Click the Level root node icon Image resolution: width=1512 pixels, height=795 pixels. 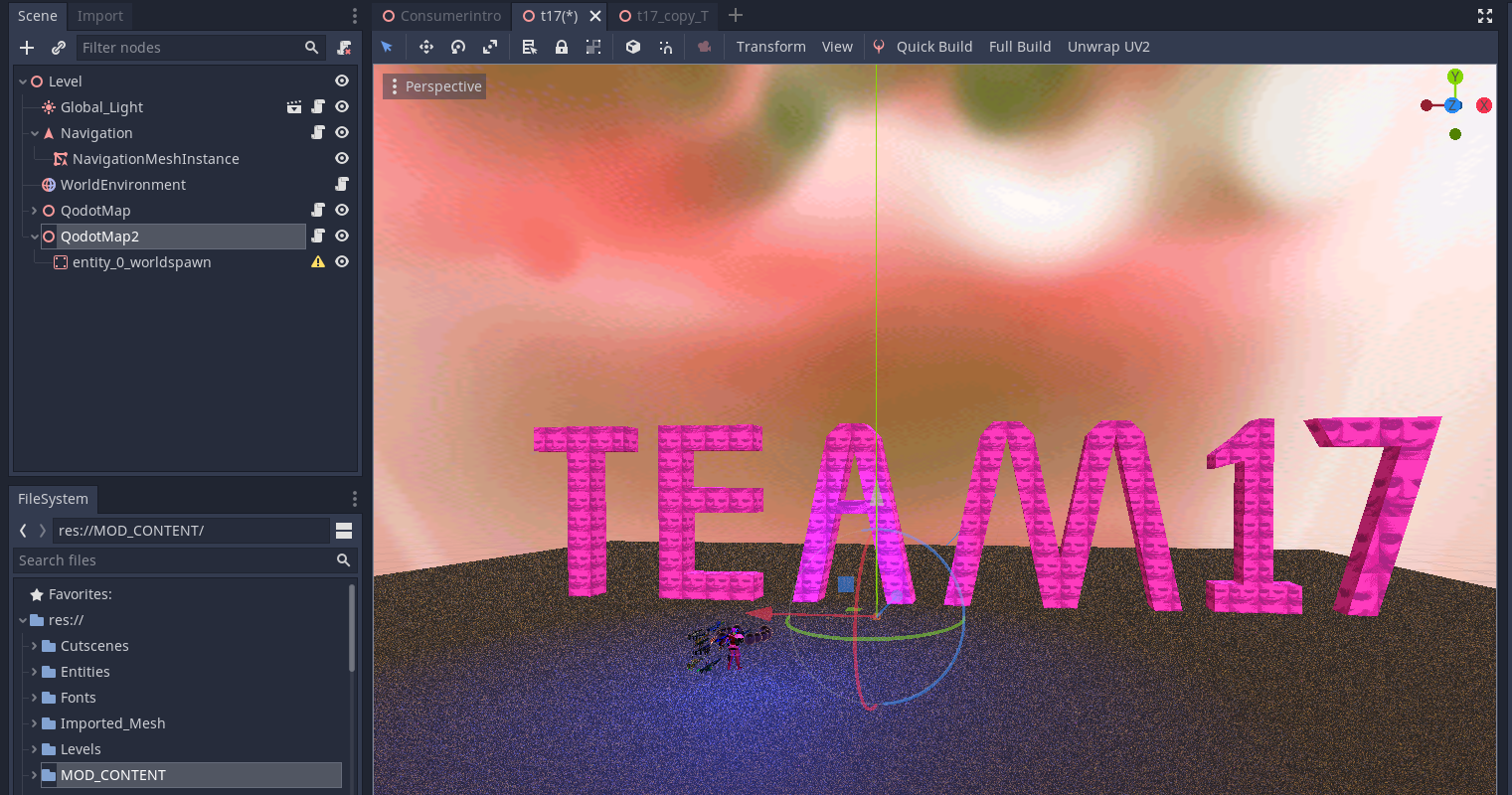click(37, 81)
